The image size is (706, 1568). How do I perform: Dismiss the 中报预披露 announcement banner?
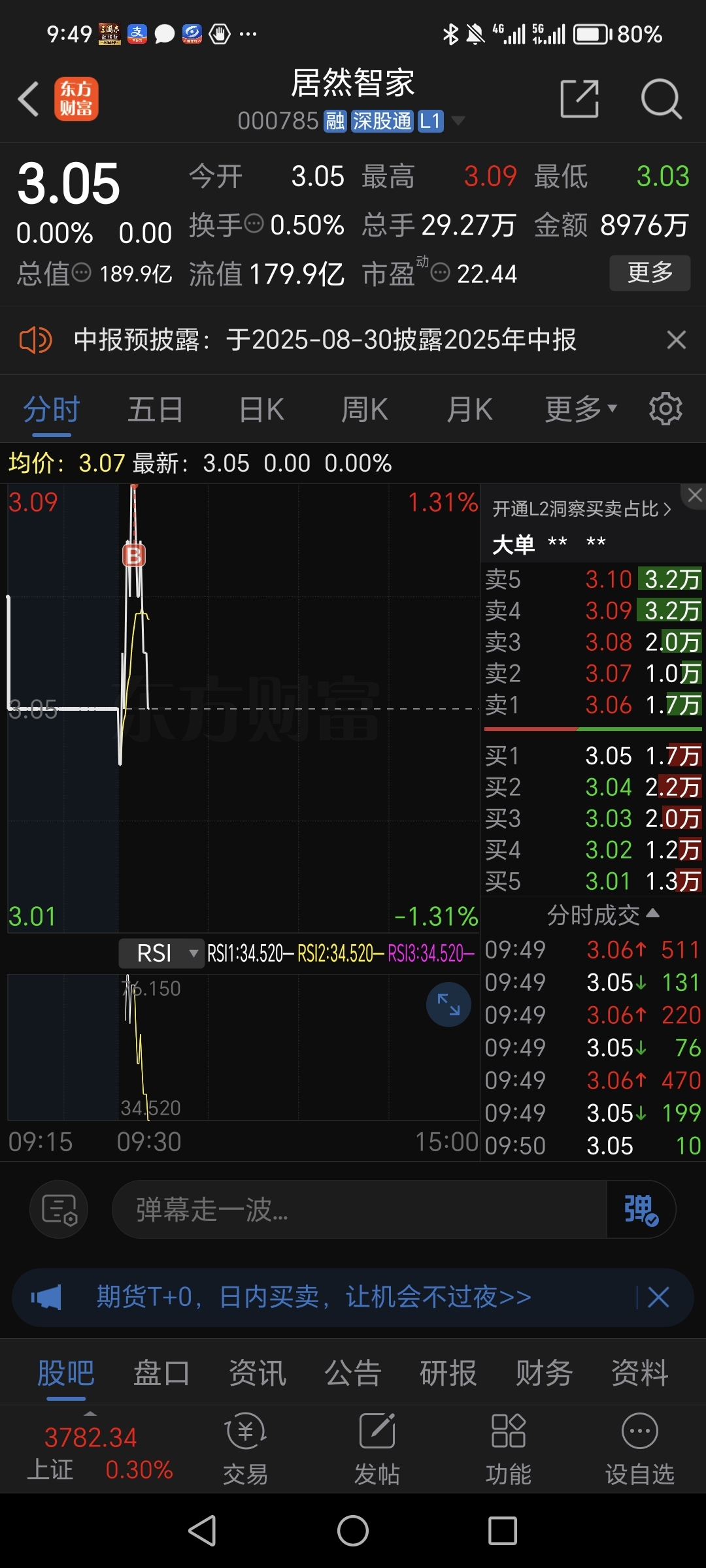677,340
